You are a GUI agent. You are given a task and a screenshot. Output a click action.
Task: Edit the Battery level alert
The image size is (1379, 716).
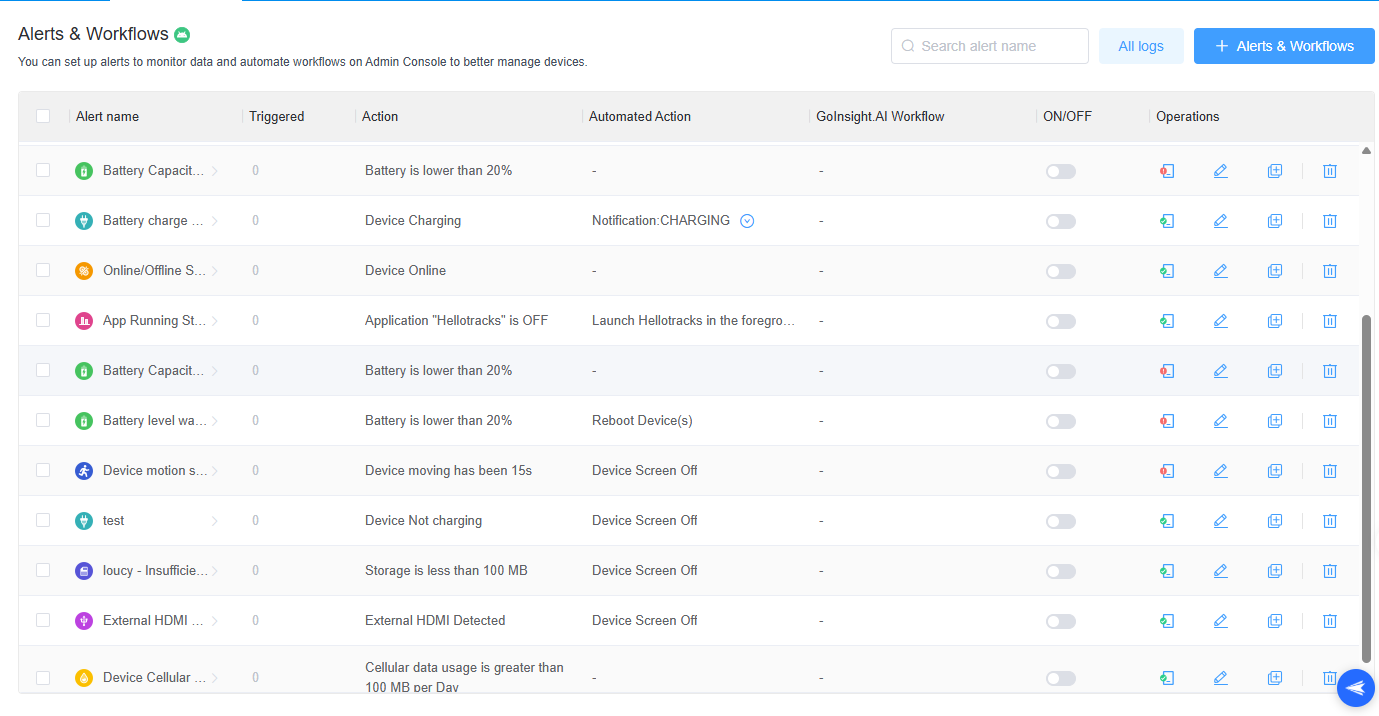[x=1220, y=421]
